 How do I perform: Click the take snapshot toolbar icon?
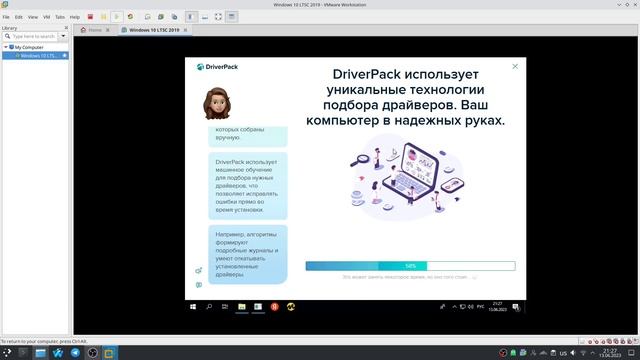(147, 17)
